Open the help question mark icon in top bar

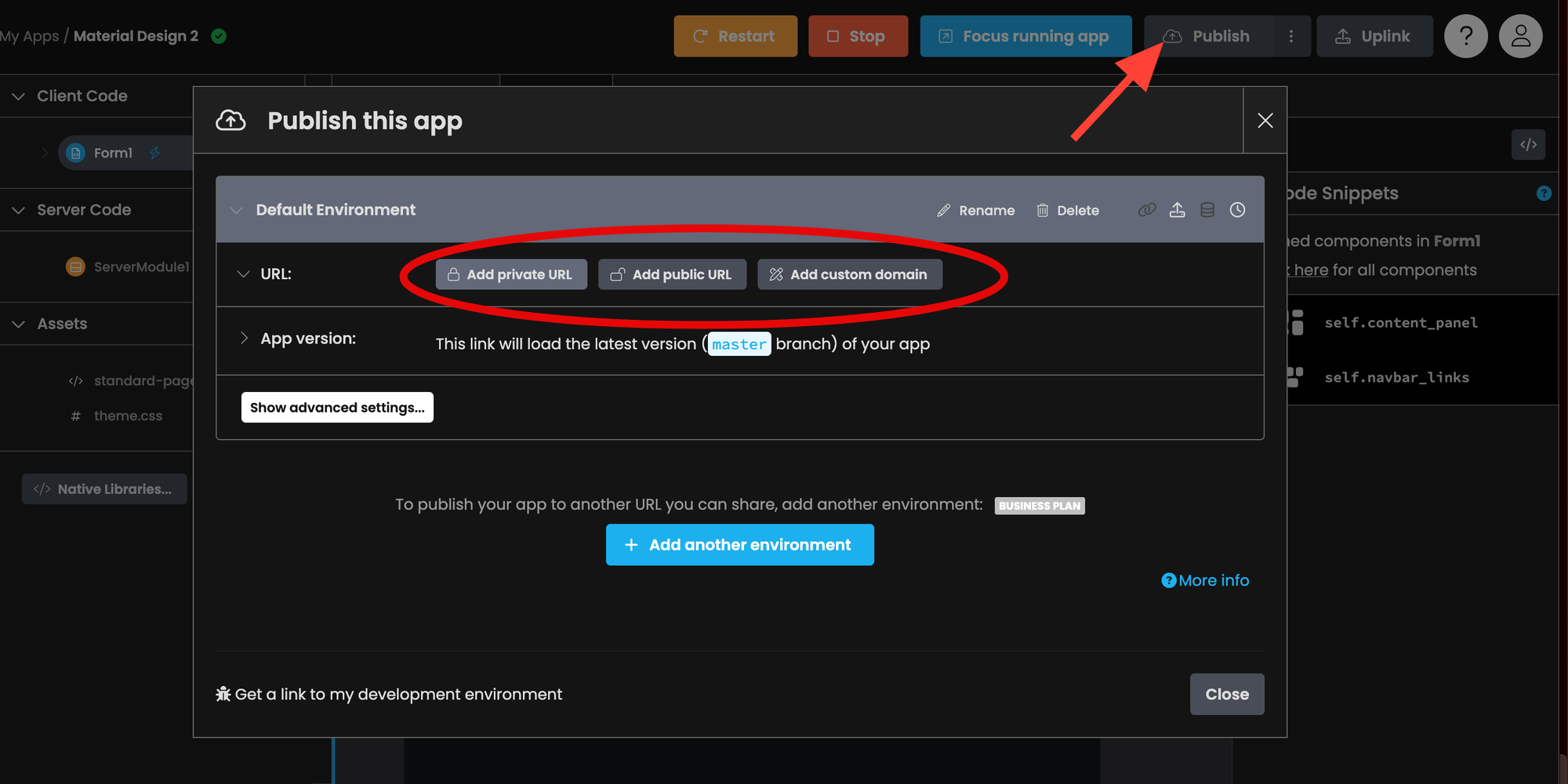click(x=1465, y=36)
